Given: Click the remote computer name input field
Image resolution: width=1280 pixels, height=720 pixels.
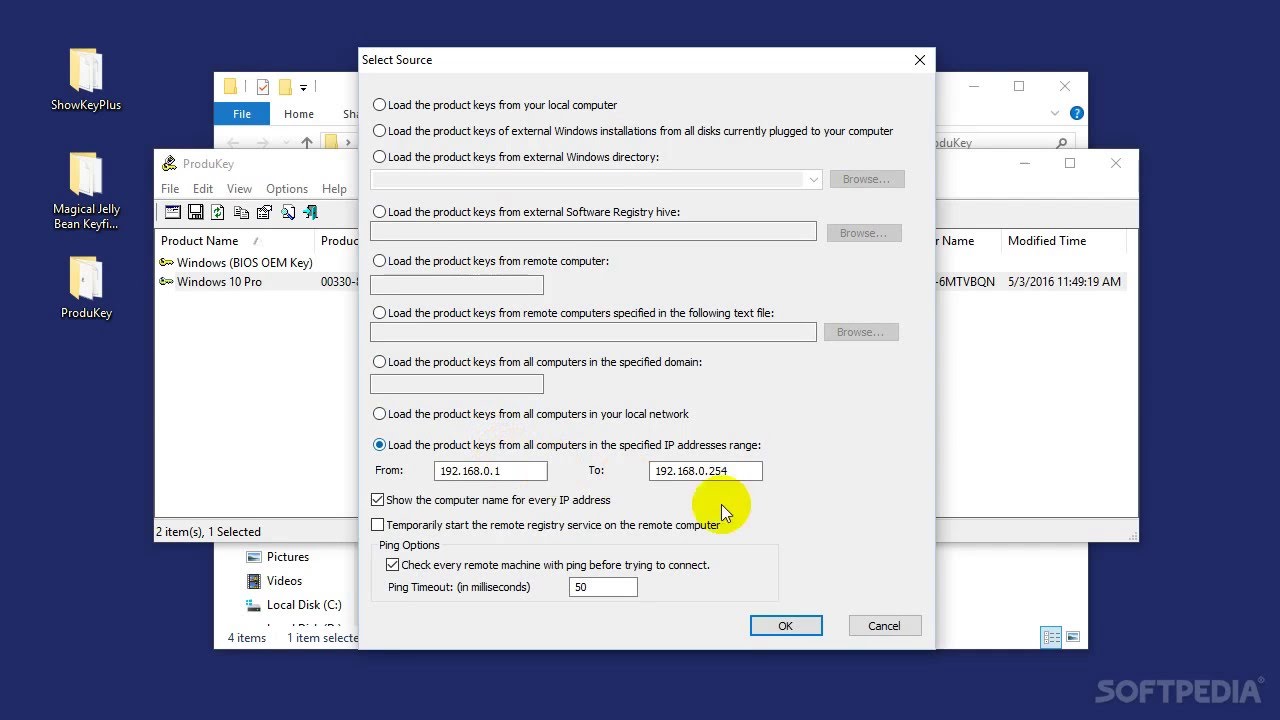Looking at the screenshot, I should 457,285.
